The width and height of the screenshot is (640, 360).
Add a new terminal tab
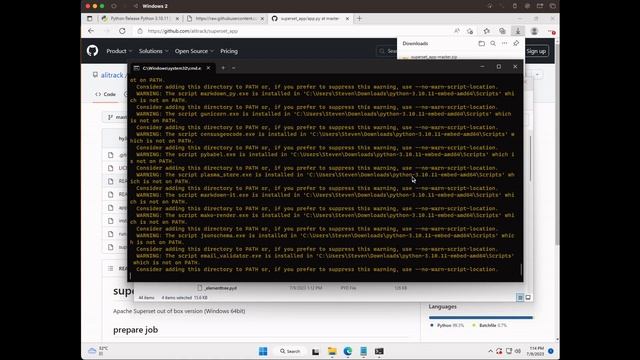223,68
